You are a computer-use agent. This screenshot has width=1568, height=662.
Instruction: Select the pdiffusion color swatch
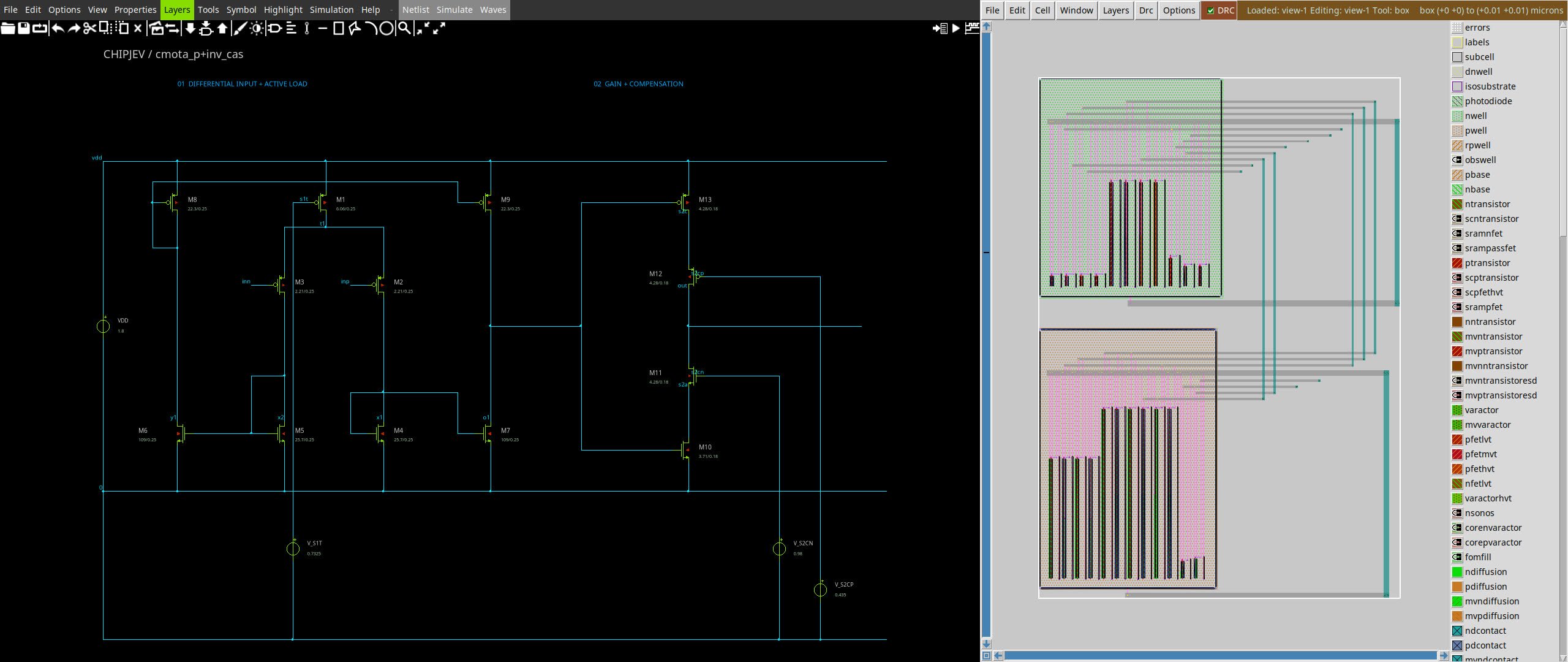click(1457, 587)
